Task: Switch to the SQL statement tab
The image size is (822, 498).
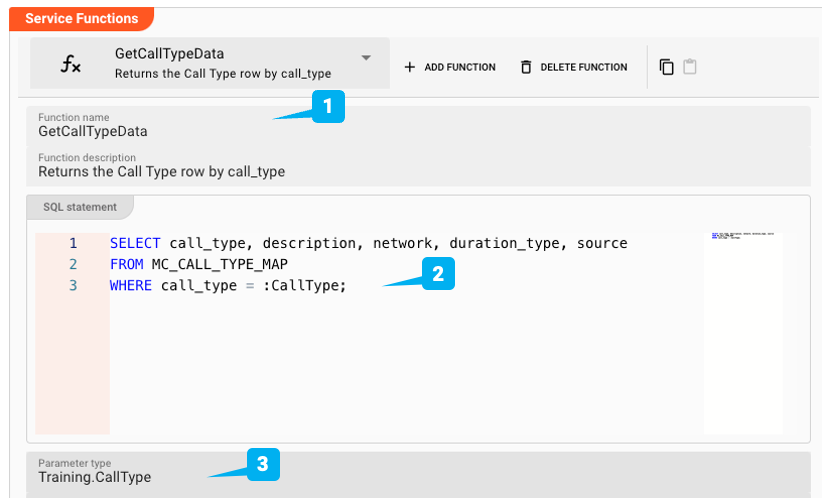Action: 80,207
